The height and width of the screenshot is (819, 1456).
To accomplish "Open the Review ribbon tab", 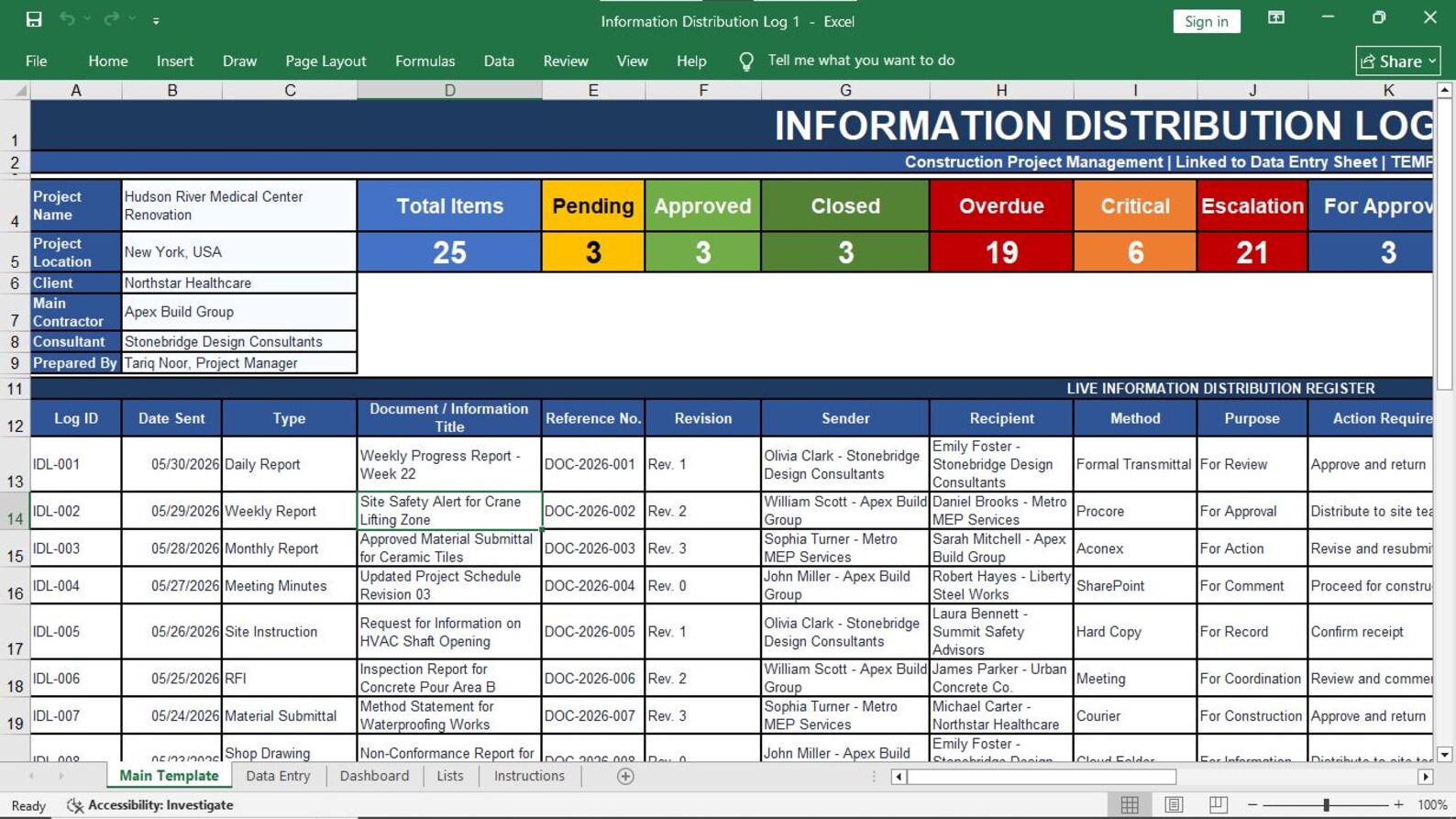I will pos(566,61).
